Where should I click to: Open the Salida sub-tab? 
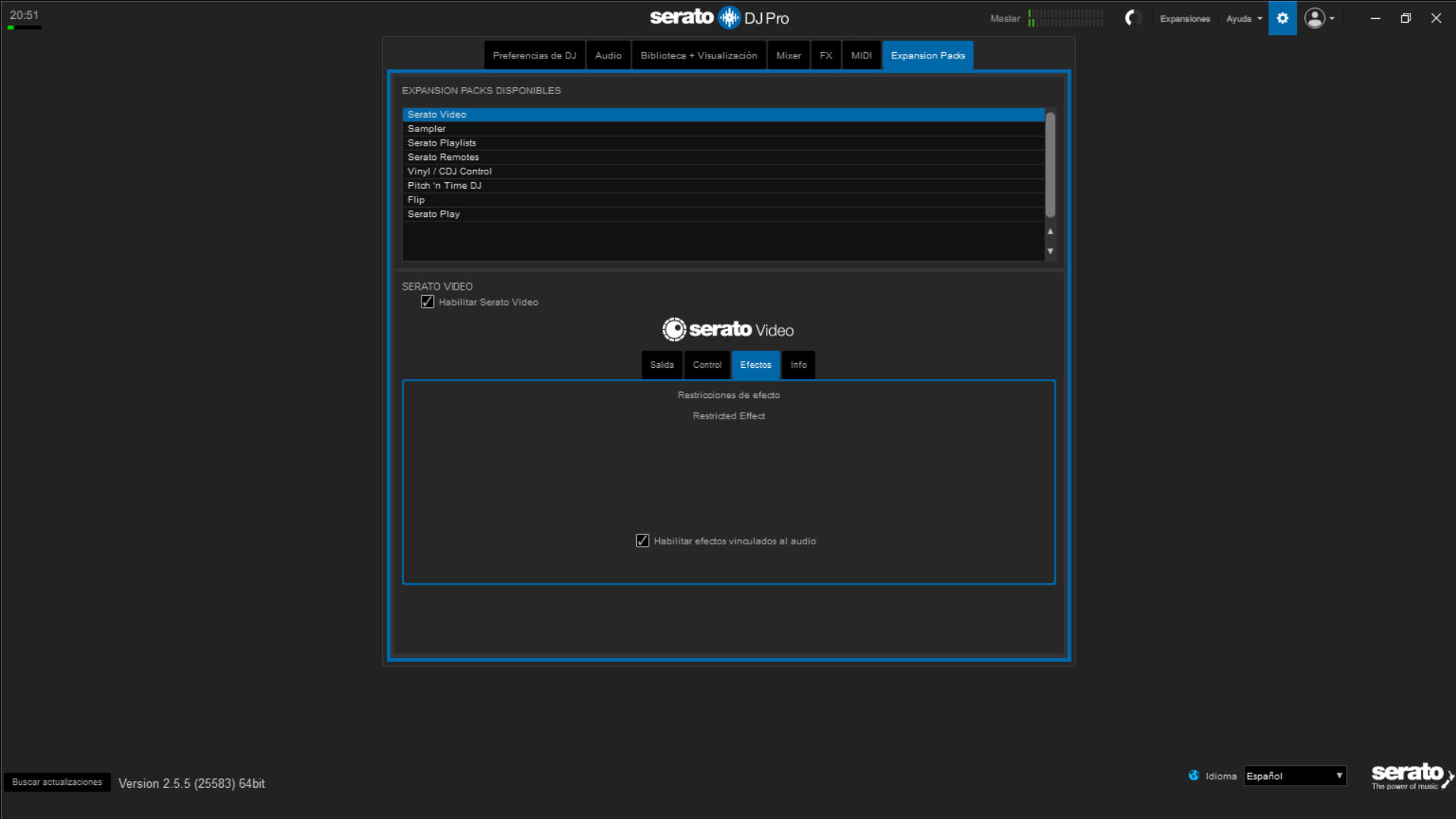click(661, 365)
